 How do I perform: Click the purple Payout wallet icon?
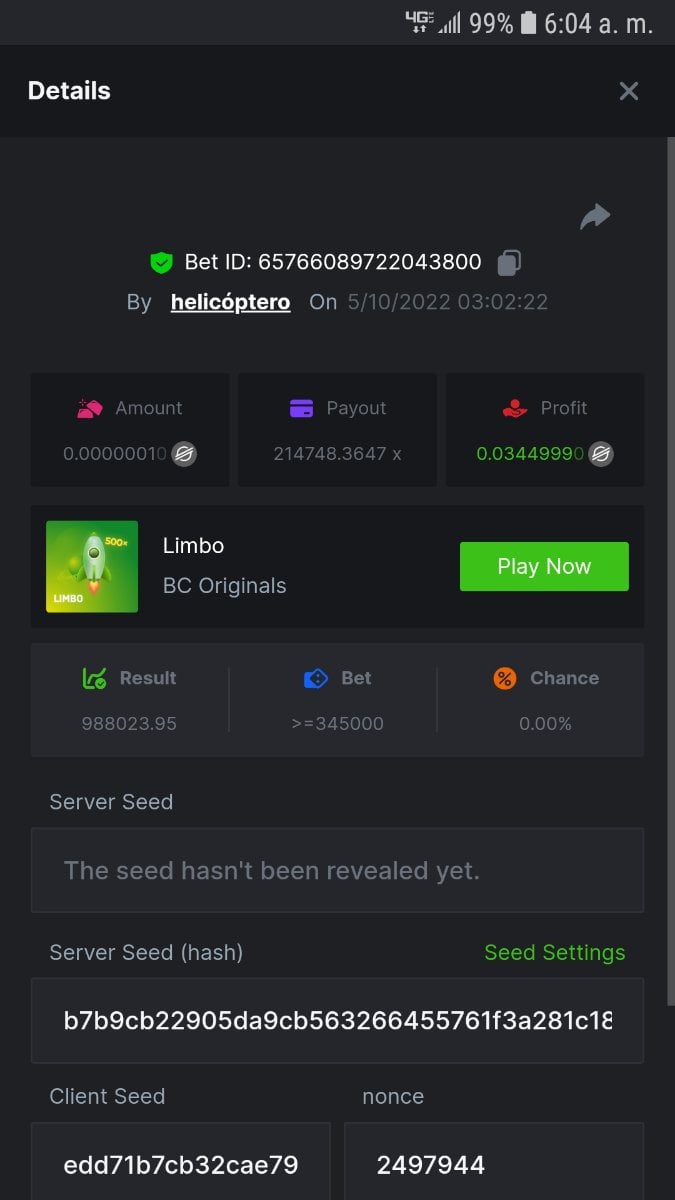tap(302, 408)
